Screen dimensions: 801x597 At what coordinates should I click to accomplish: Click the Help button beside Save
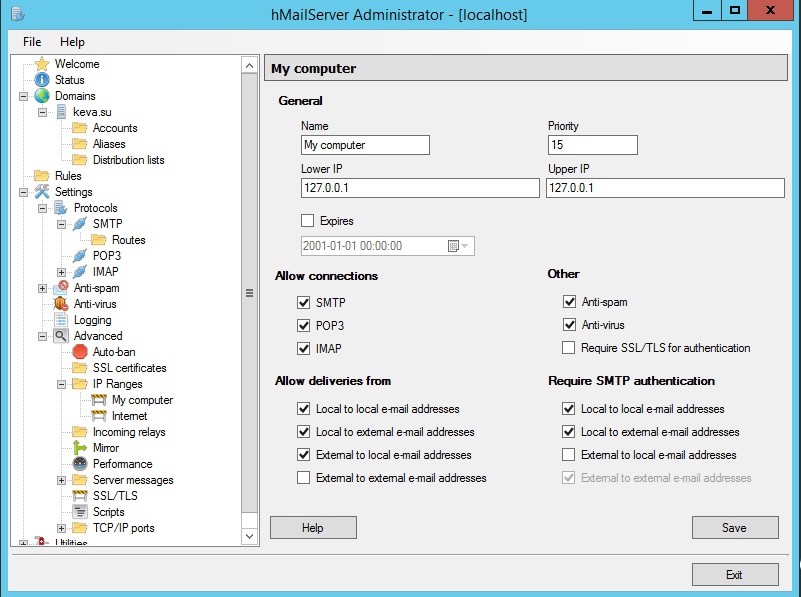(313, 528)
